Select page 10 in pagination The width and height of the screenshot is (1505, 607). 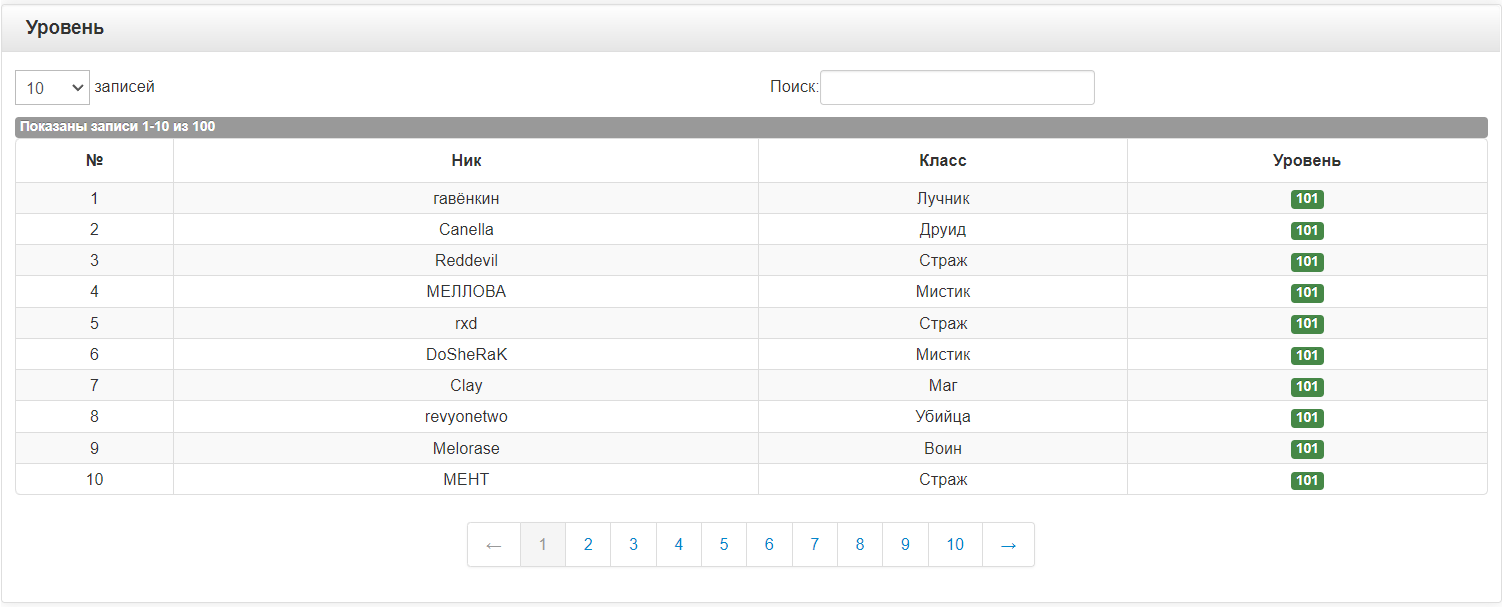pos(955,545)
